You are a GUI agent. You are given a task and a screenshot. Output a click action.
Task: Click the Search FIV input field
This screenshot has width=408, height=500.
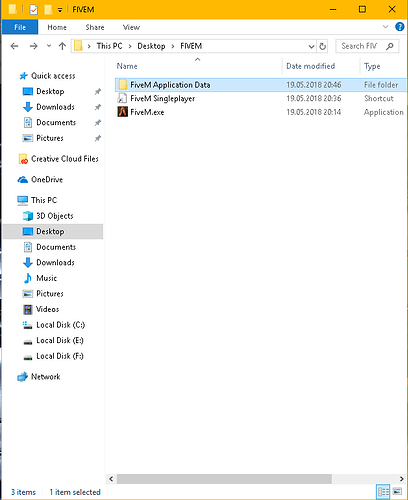[360, 46]
